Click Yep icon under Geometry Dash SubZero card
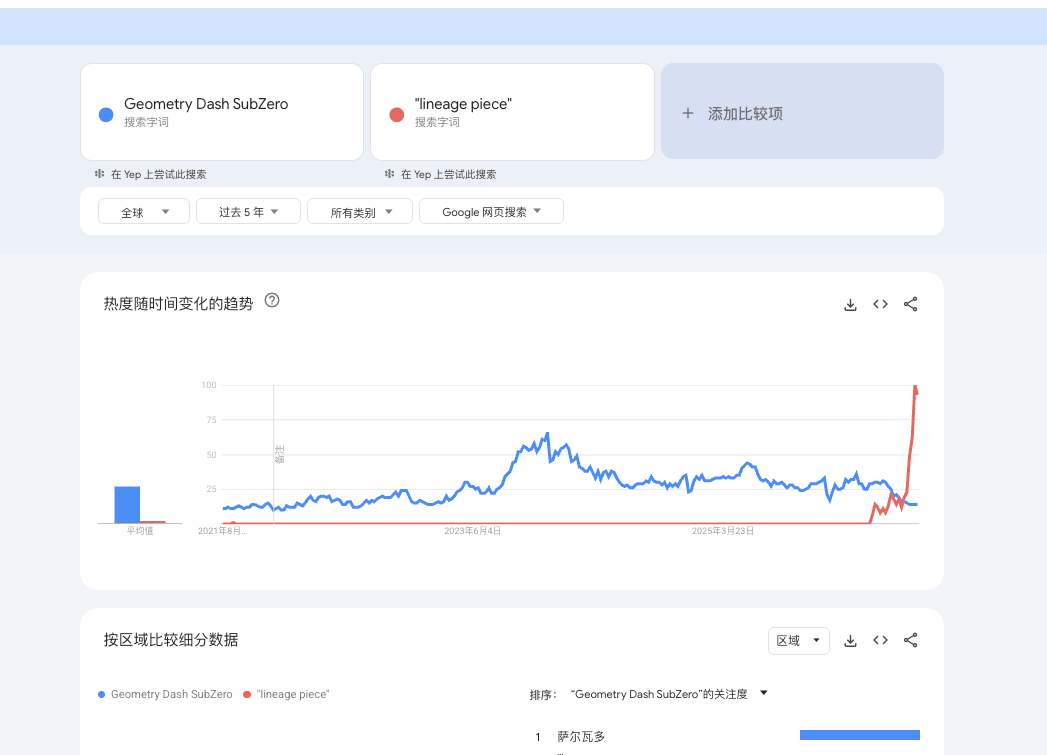1047x755 pixels. [x=99, y=174]
